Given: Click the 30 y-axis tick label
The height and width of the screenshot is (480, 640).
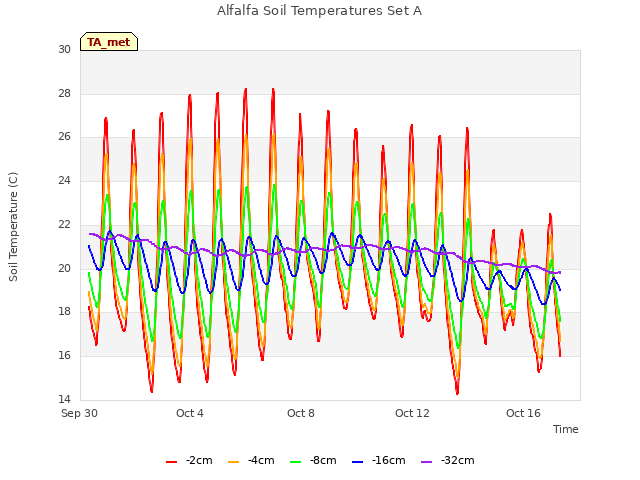Looking at the screenshot, I should (64, 50).
